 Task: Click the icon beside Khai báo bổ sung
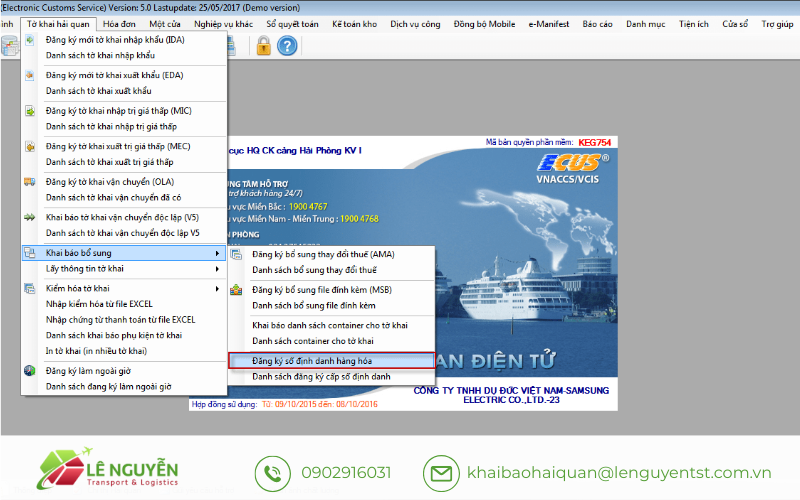[30, 253]
